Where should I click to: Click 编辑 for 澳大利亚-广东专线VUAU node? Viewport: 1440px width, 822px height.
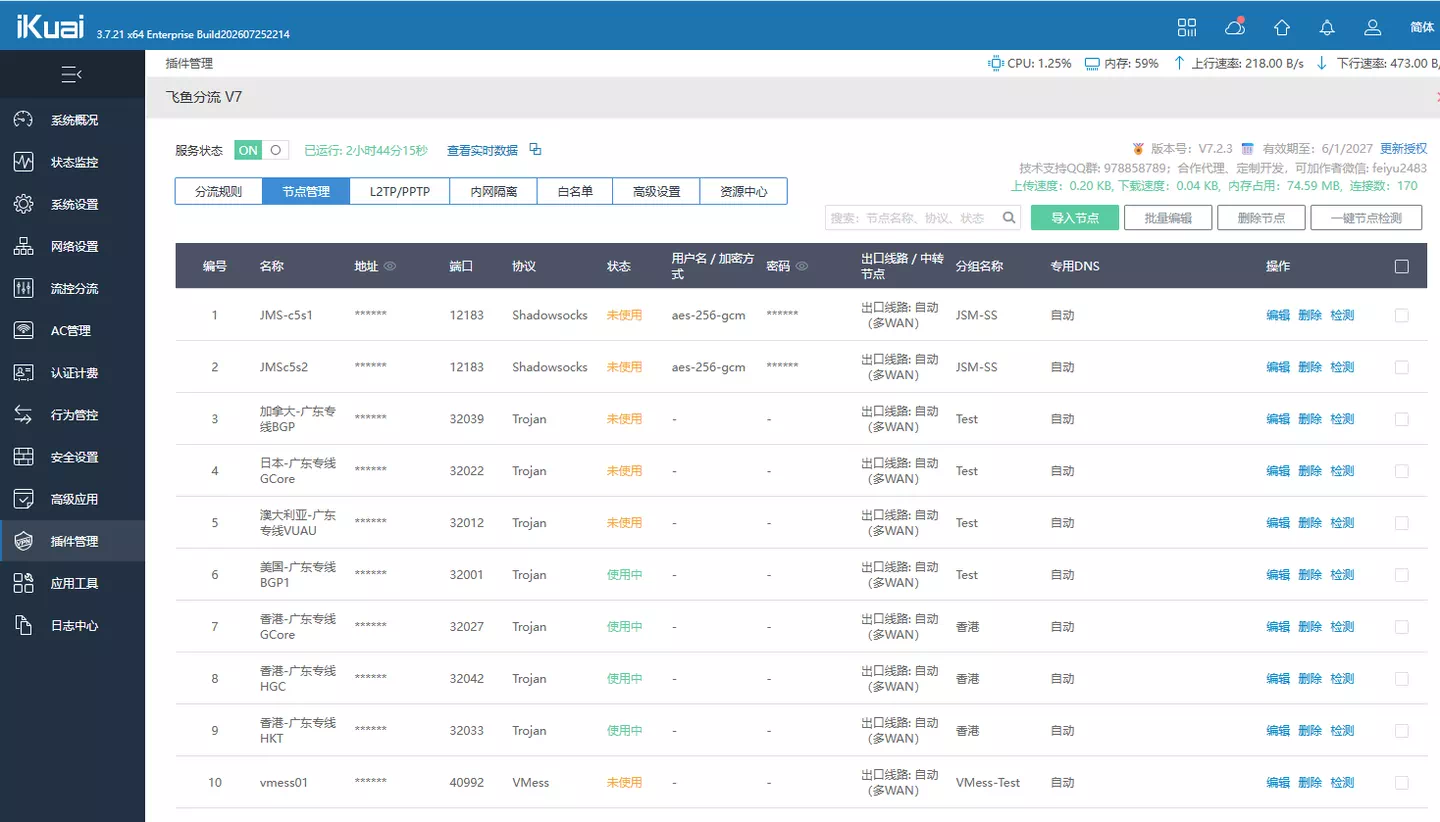click(x=1278, y=523)
